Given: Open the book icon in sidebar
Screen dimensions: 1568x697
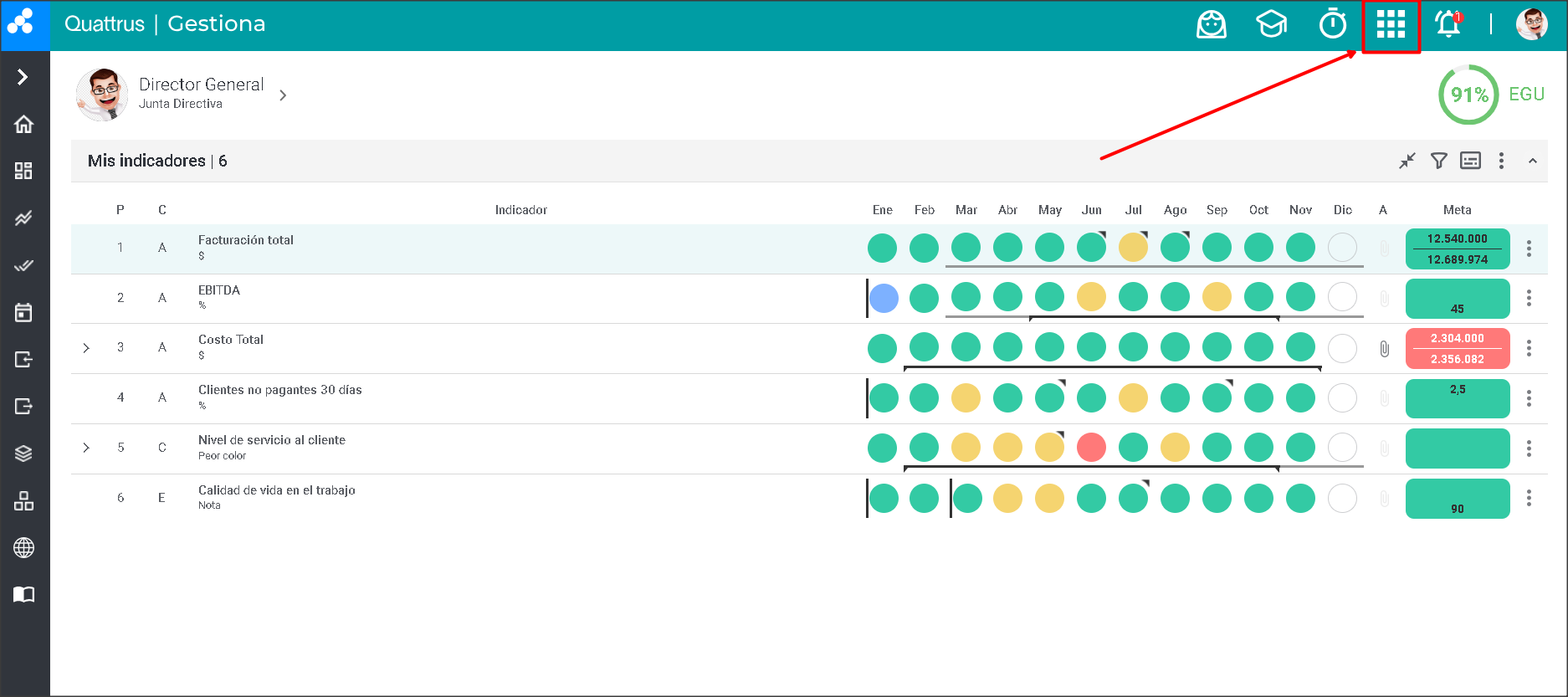Looking at the screenshot, I should (x=23, y=595).
